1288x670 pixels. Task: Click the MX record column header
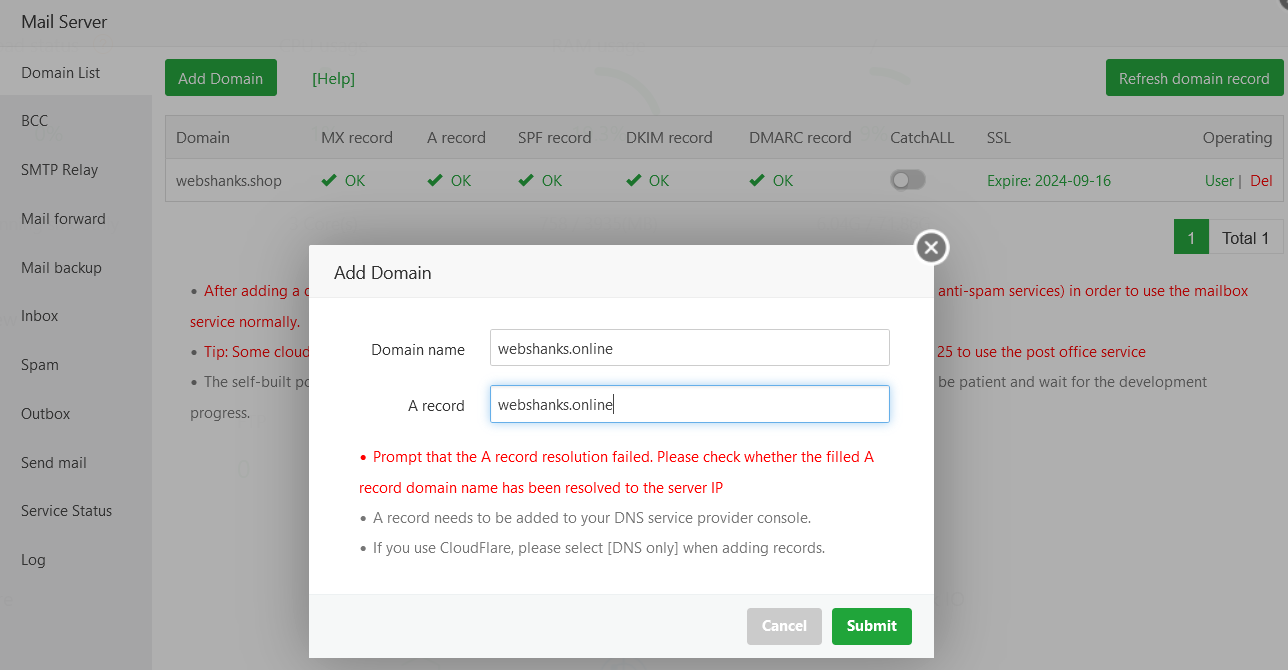pos(357,138)
